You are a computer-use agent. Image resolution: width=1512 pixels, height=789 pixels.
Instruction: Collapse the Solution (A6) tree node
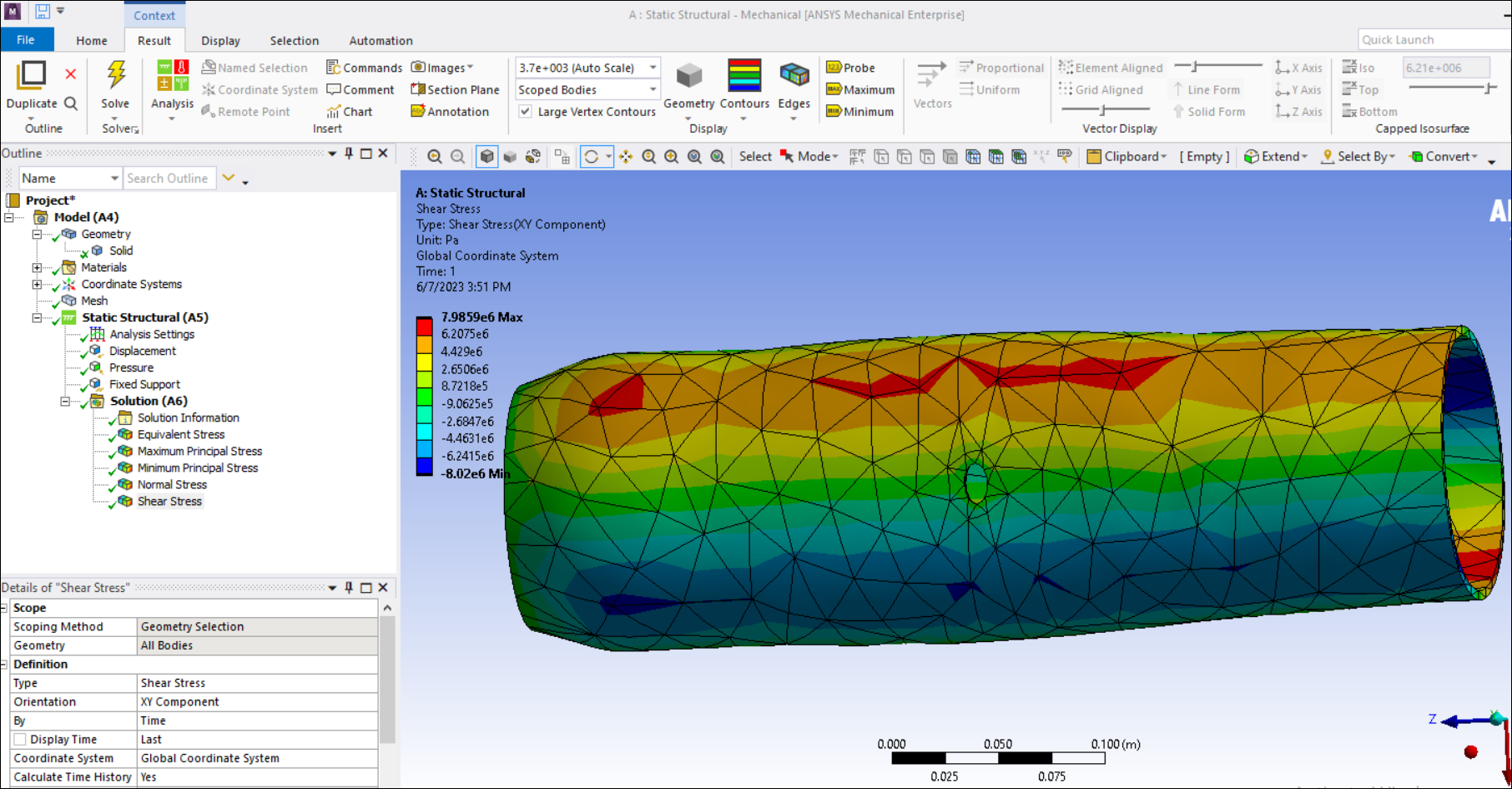coord(65,402)
